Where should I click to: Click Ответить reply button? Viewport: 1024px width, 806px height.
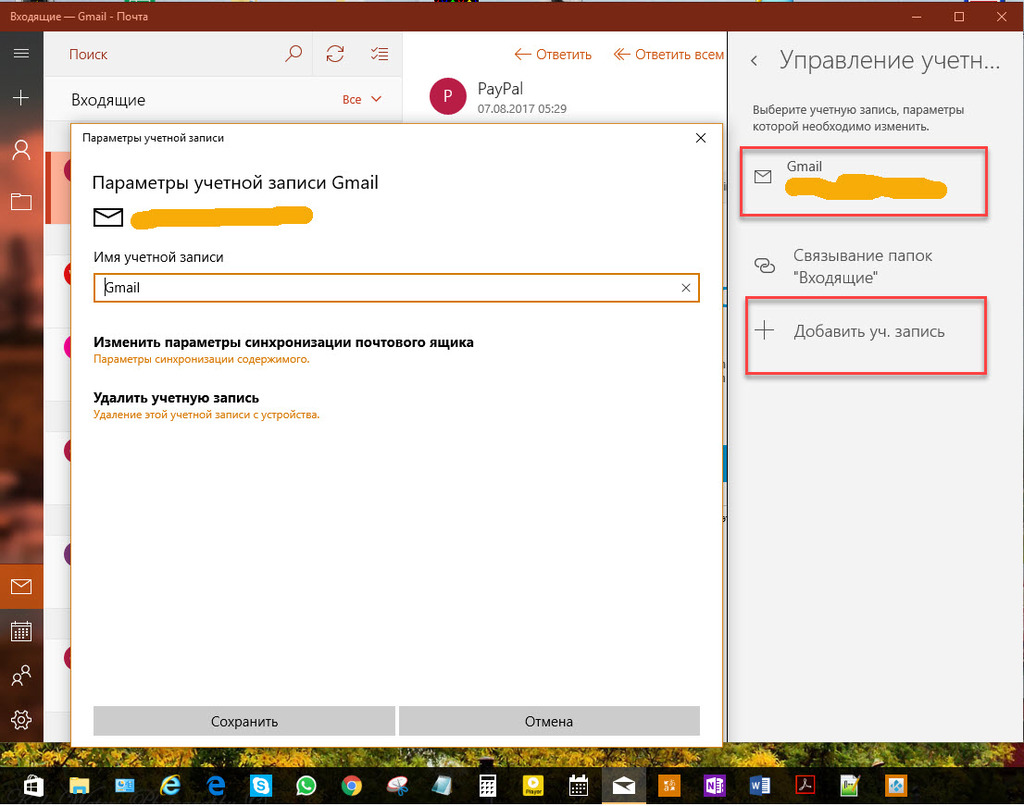(x=553, y=54)
